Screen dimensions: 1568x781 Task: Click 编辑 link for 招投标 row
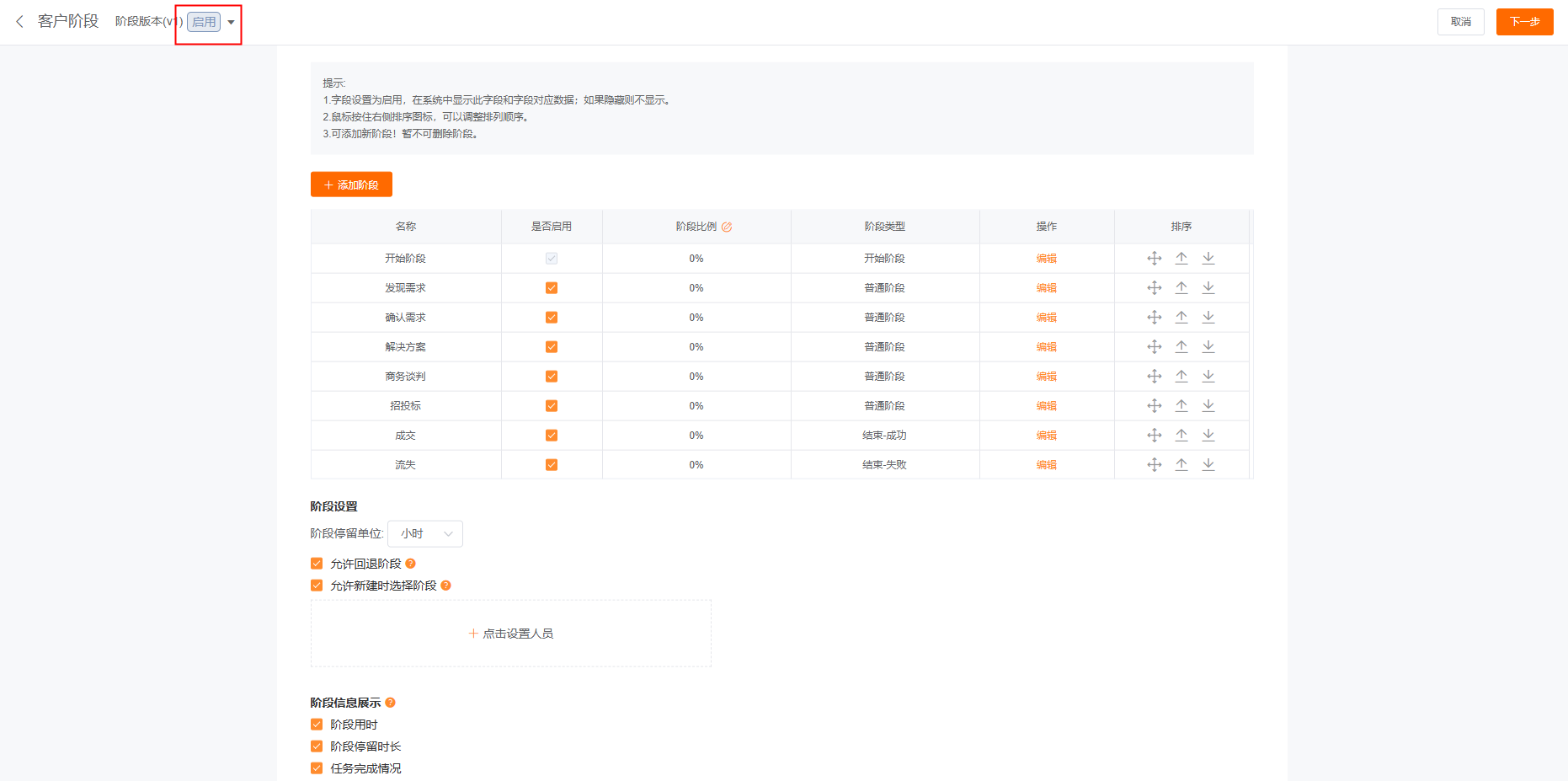(1046, 406)
